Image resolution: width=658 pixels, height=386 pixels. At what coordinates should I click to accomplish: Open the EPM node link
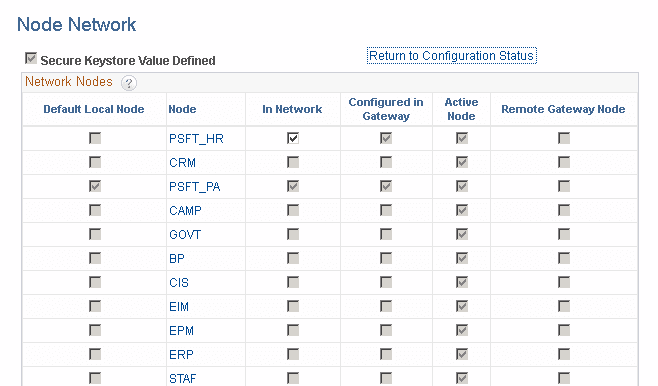point(181,331)
